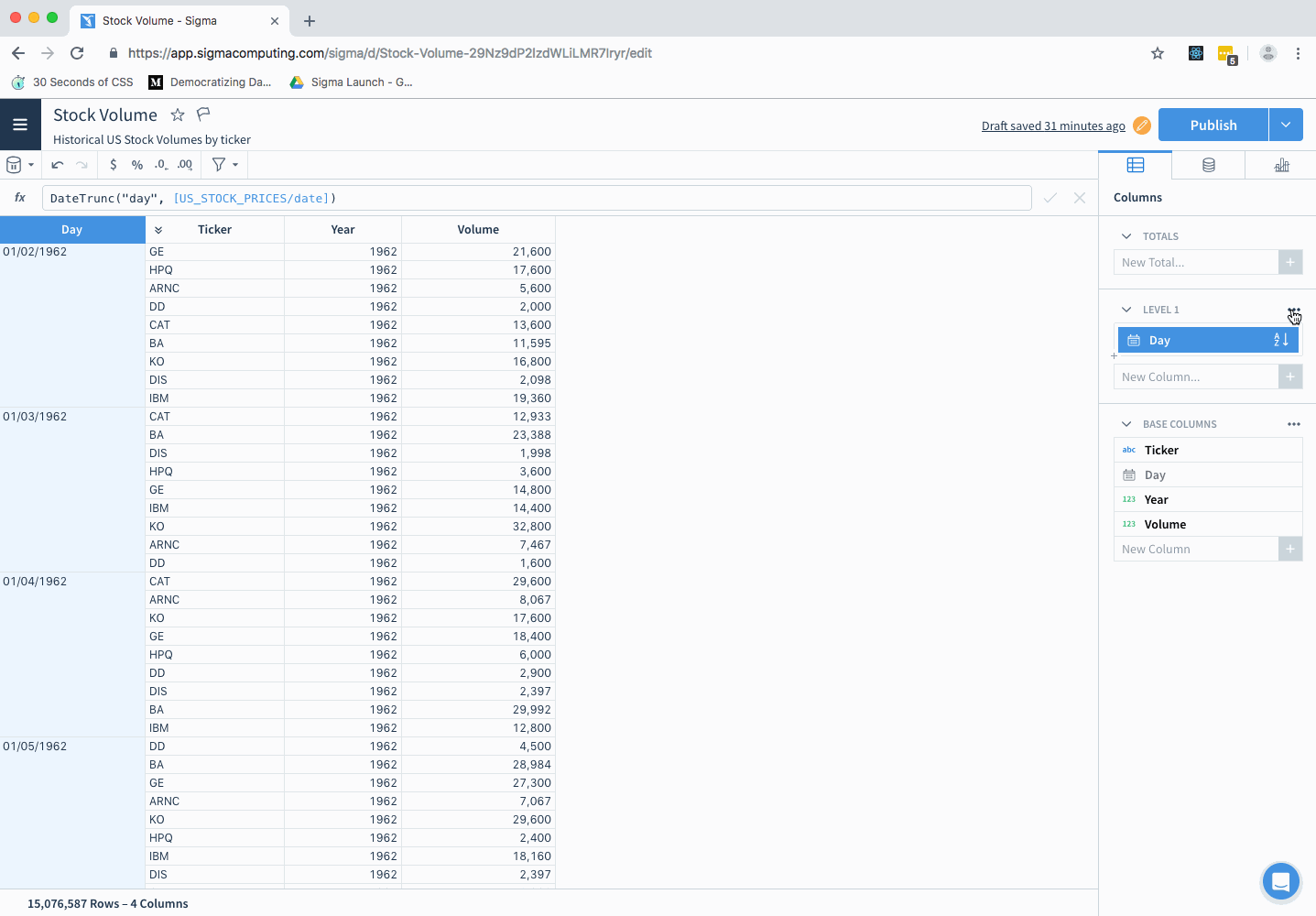This screenshot has height=916, width=1316.
Task: Bookmark page with the star icon
Action: (x=1158, y=53)
